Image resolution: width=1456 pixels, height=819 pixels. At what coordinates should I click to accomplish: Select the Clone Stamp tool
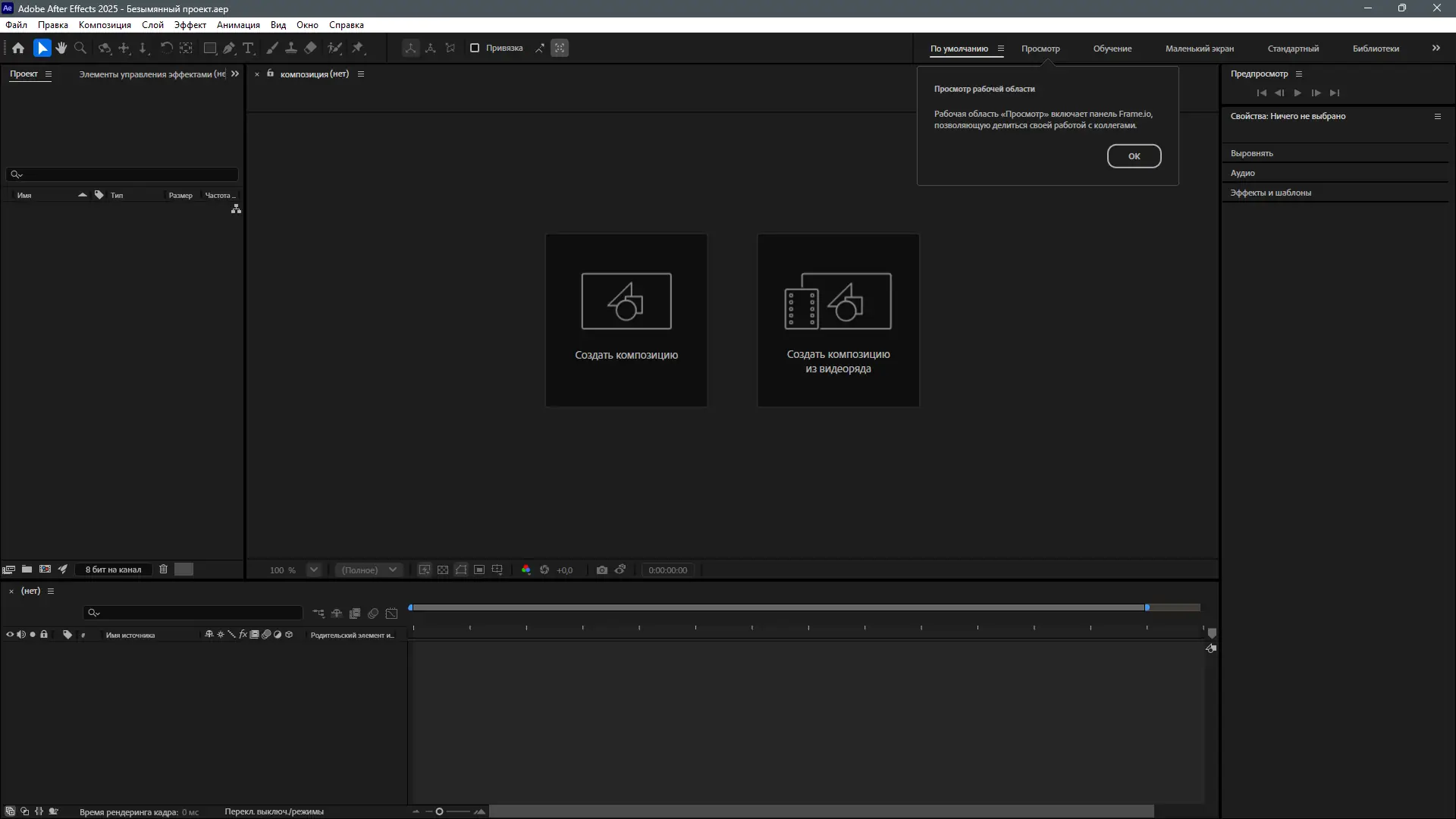pos(292,48)
